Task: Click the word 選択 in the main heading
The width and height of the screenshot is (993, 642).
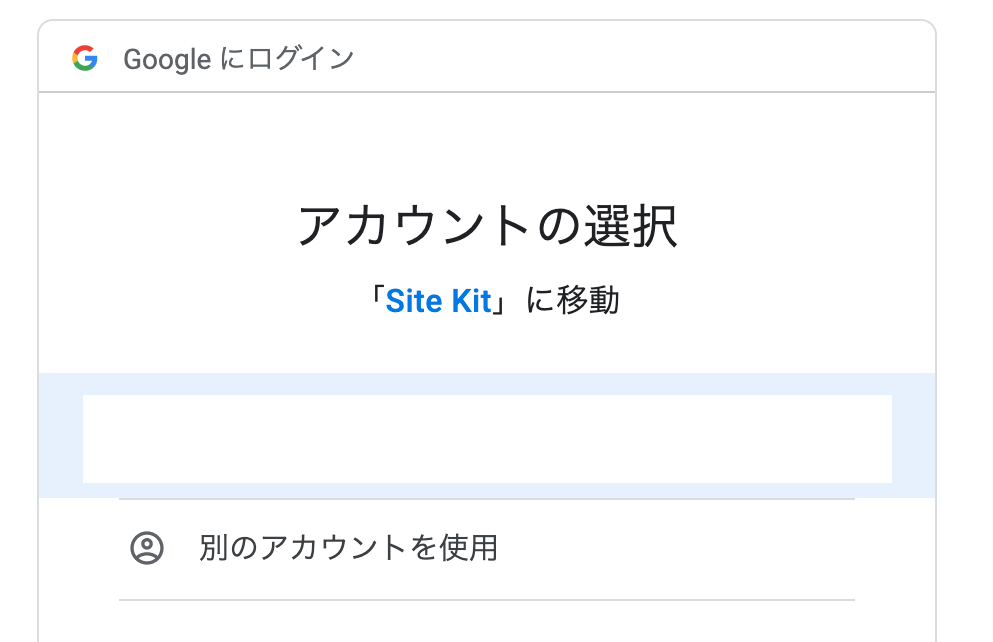Action: 631,226
